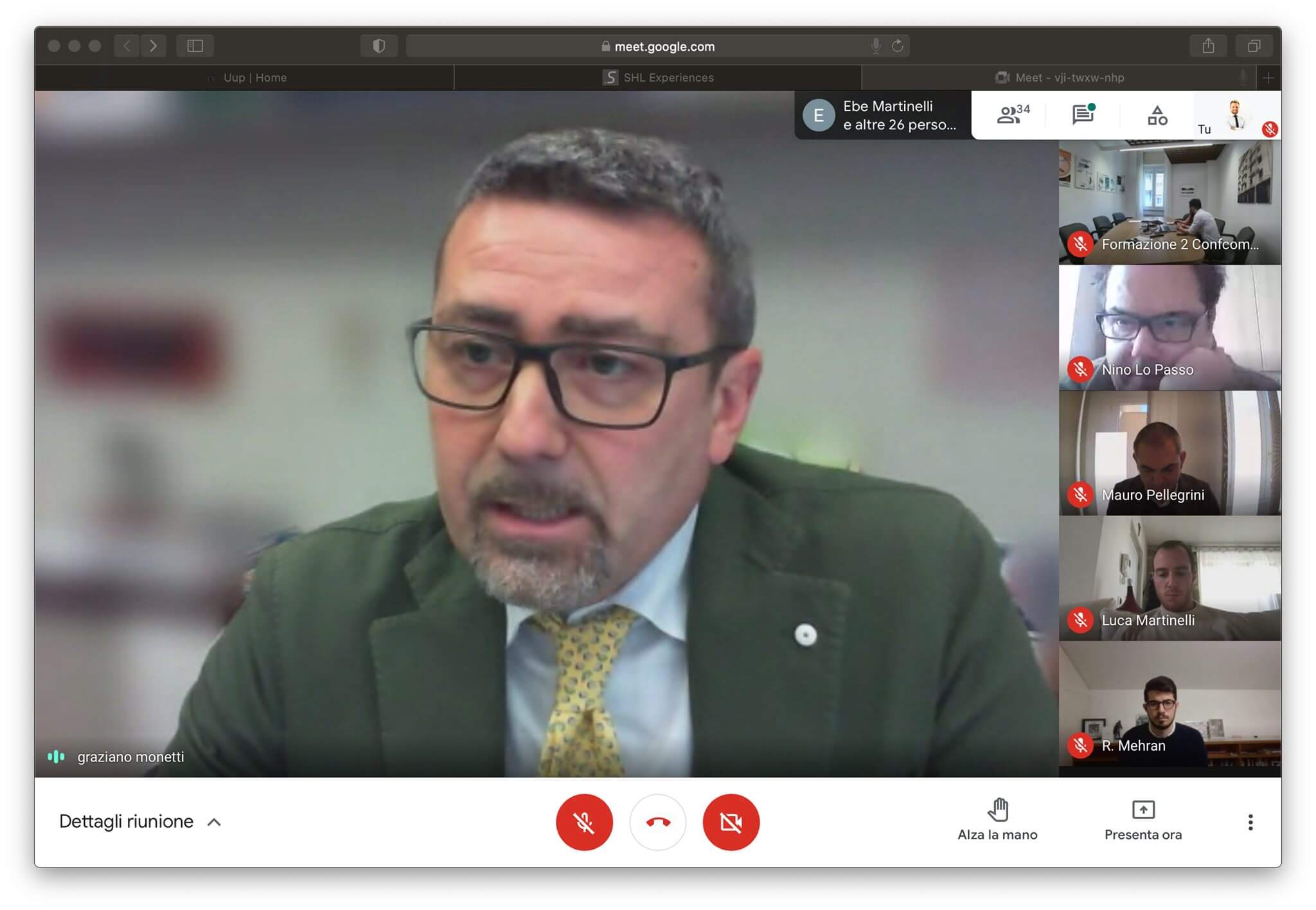Click the red hang up call button

coord(657,822)
